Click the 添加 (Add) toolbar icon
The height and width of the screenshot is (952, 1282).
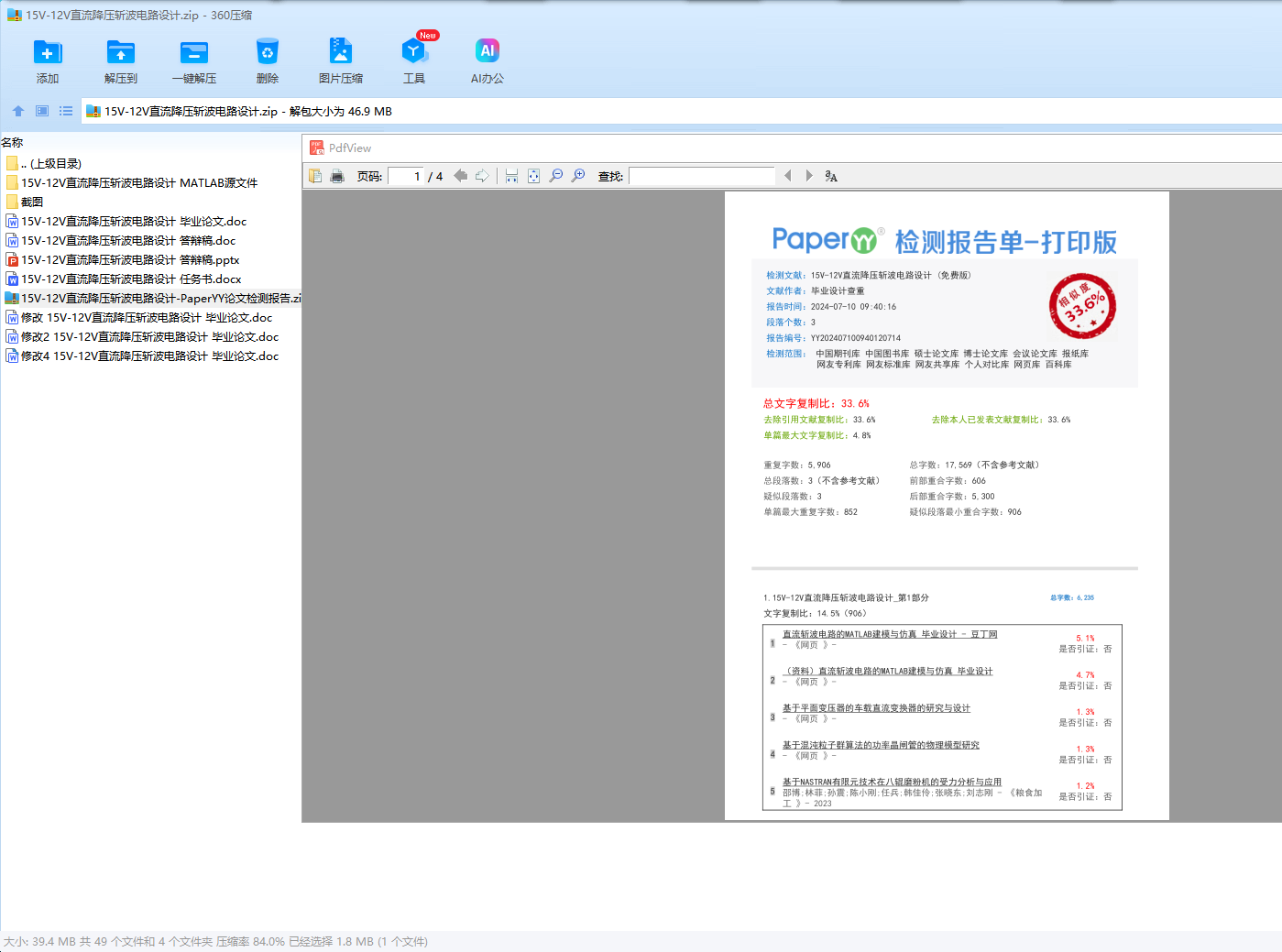[x=48, y=53]
